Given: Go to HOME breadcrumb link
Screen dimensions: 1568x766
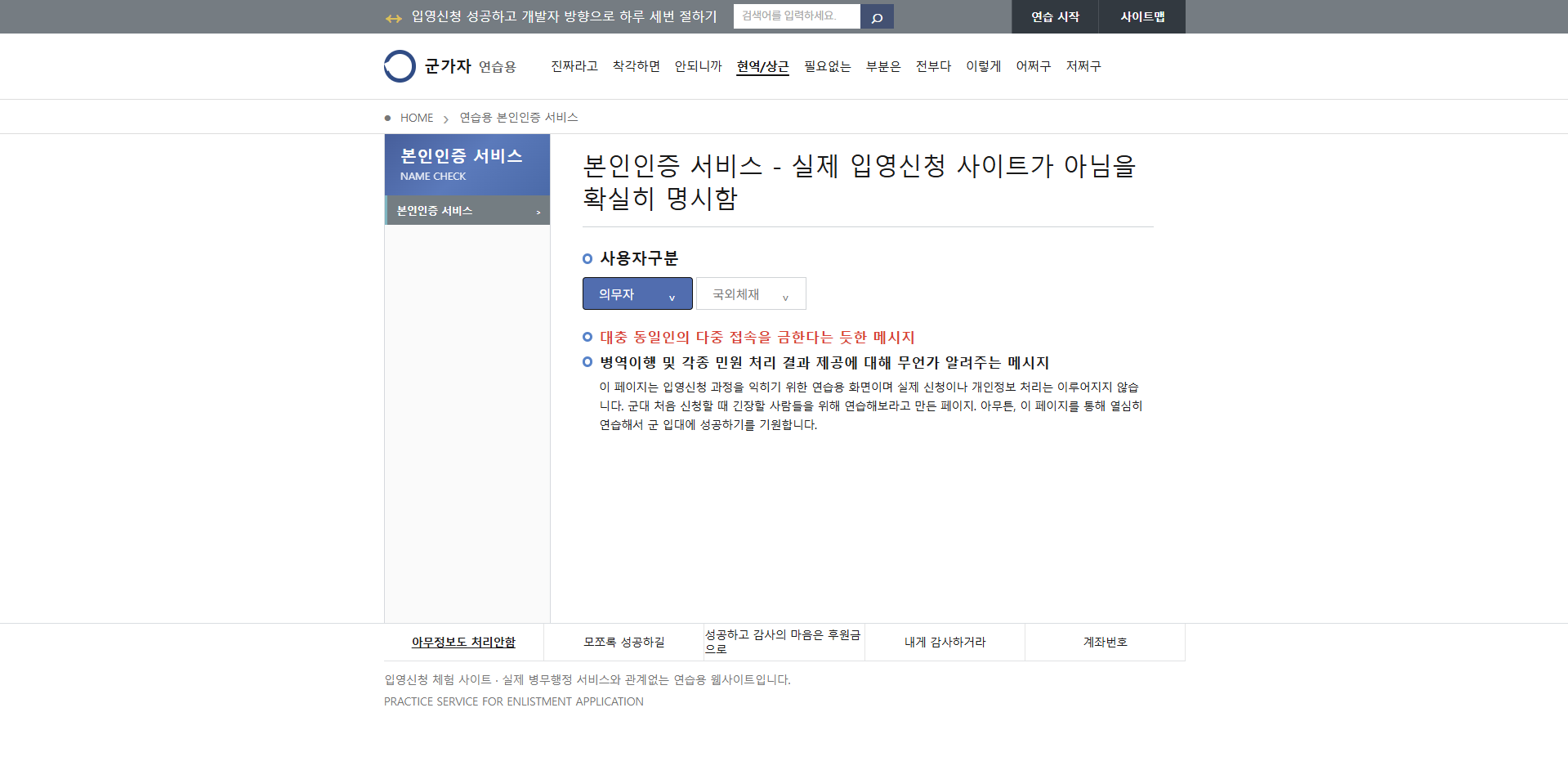Looking at the screenshot, I should (417, 118).
